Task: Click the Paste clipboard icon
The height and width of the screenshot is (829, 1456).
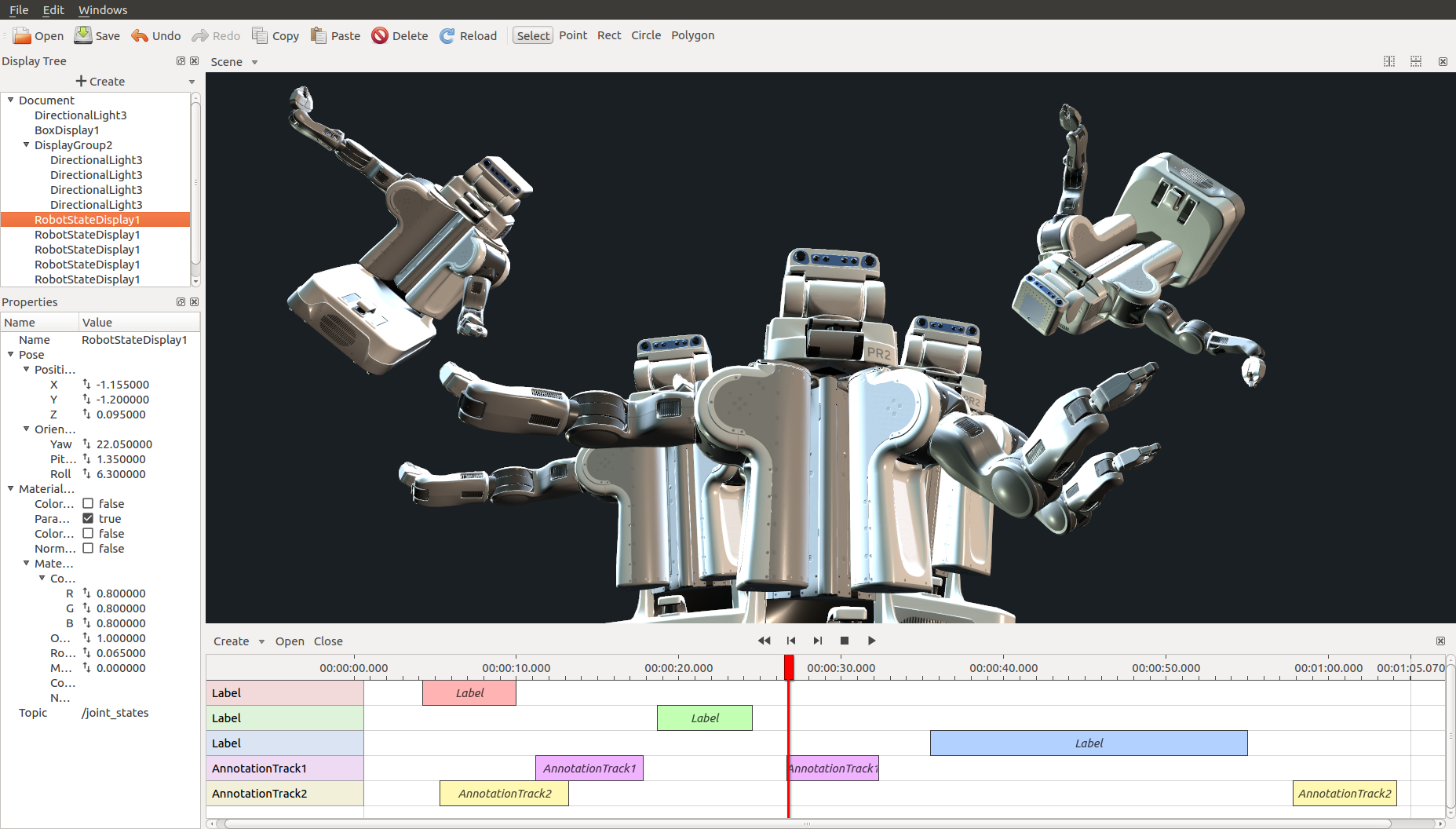Action: pyautogui.click(x=319, y=36)
